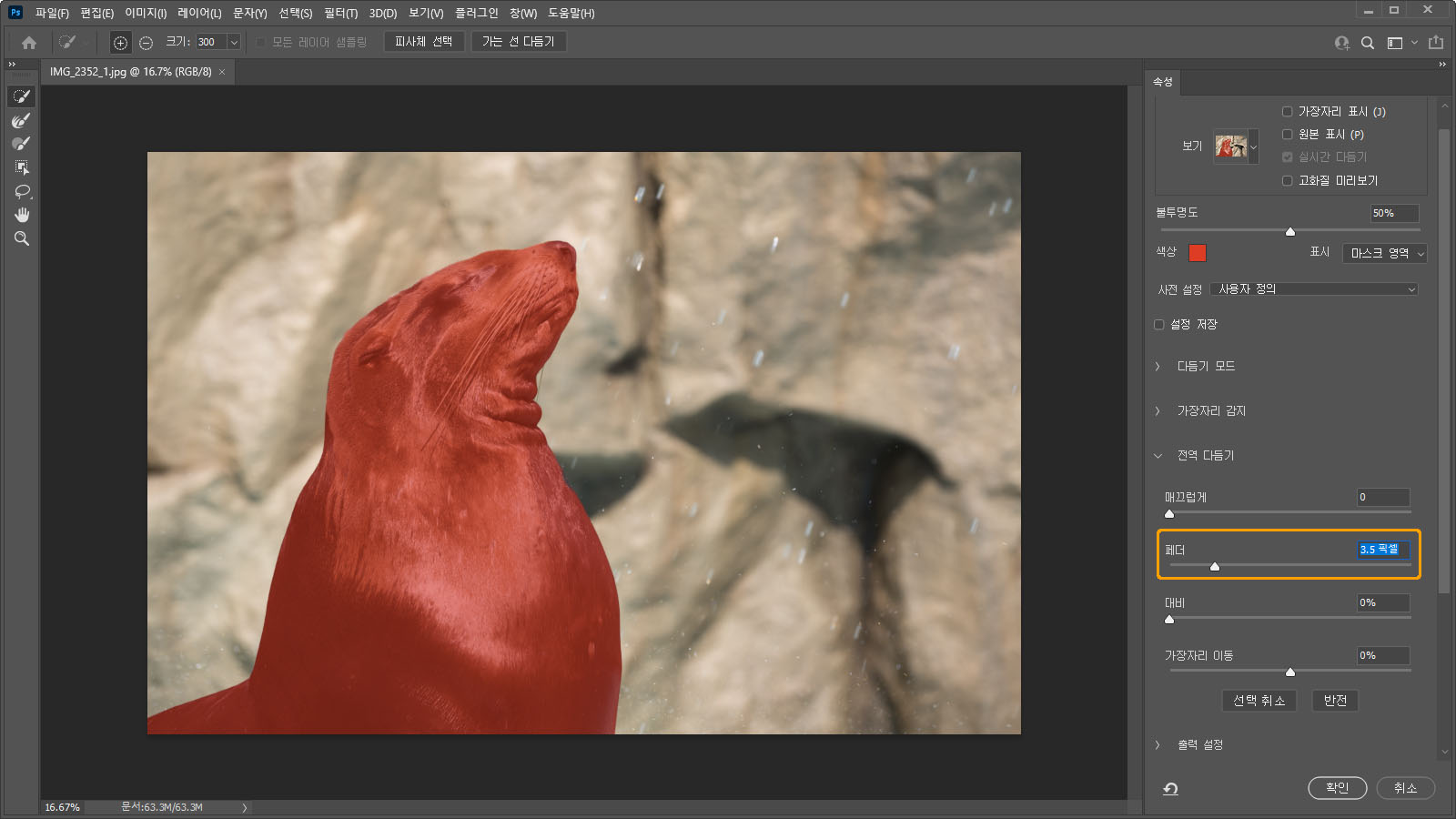This screenshot has height=819, width=1456.
Task: Open the brush 크기 size dropdown arrow
Action: (x=234, y=43)
